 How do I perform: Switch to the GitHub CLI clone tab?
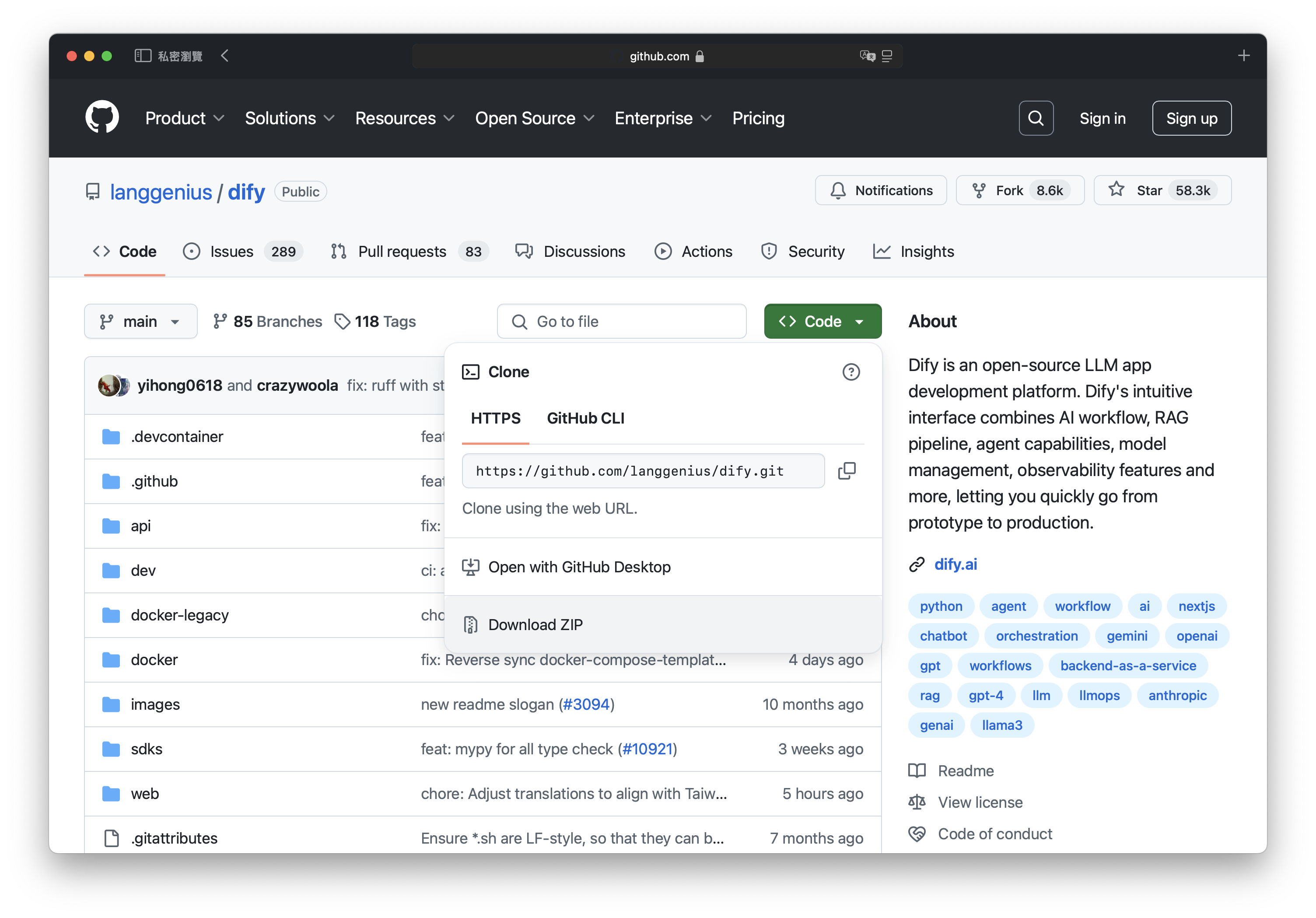[x=585, y=418]
